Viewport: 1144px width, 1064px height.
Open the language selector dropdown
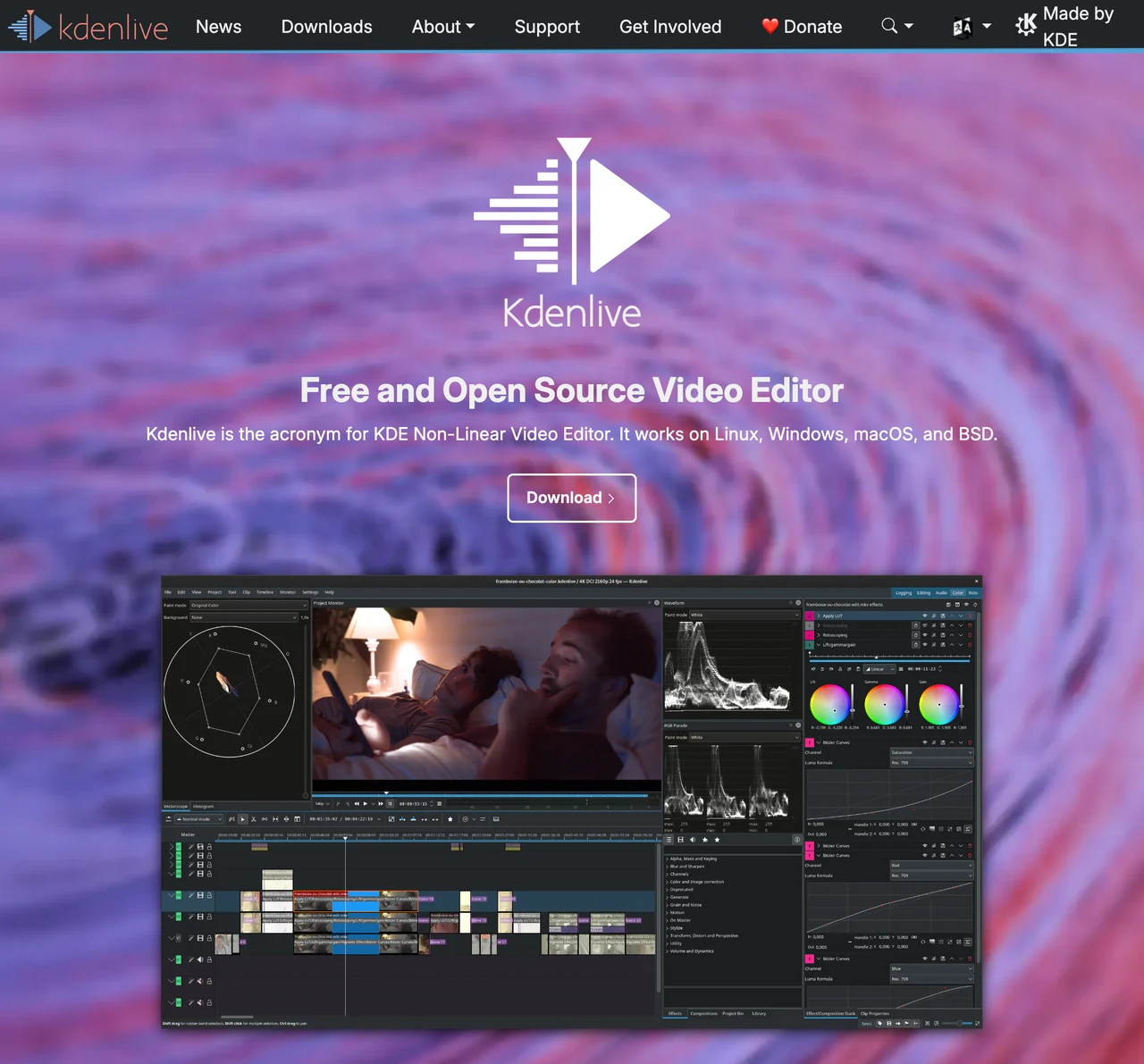click(972, 27)
